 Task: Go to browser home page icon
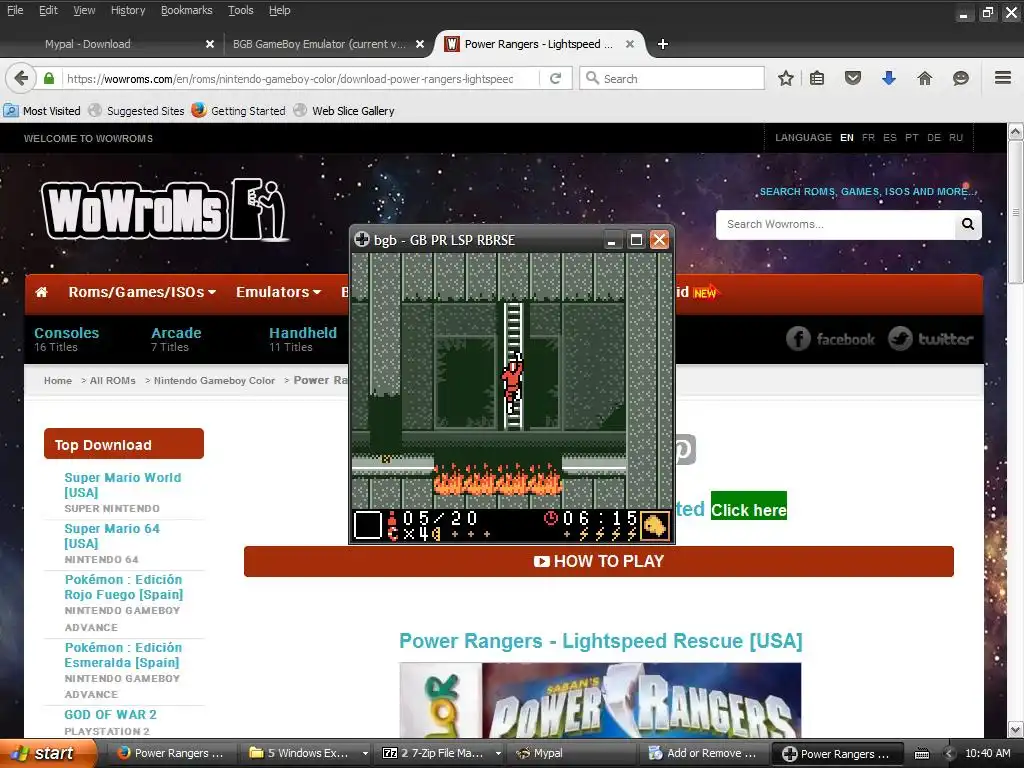point(925,78)
